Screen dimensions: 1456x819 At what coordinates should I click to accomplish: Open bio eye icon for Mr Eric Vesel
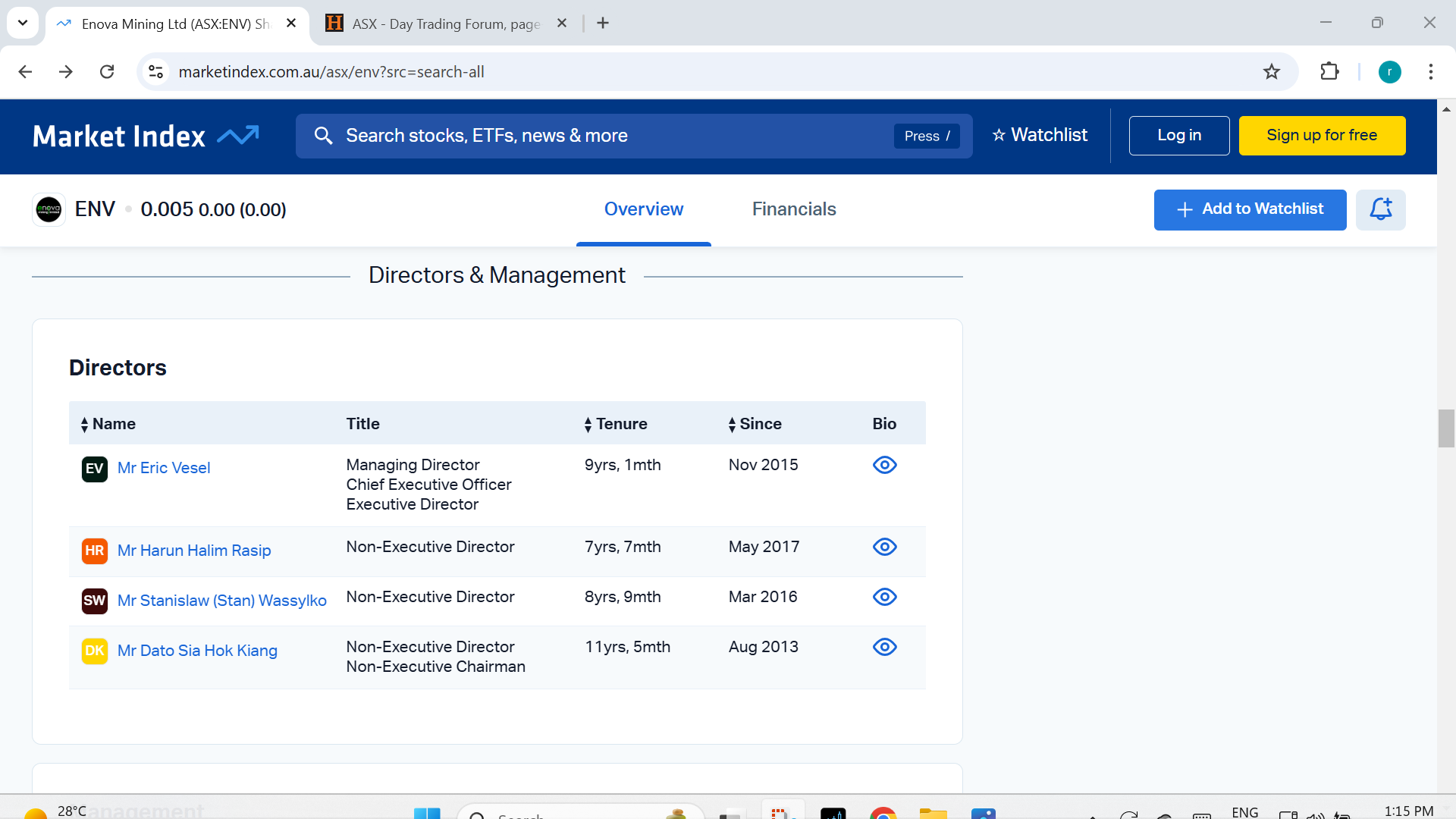tap(884, 465)
